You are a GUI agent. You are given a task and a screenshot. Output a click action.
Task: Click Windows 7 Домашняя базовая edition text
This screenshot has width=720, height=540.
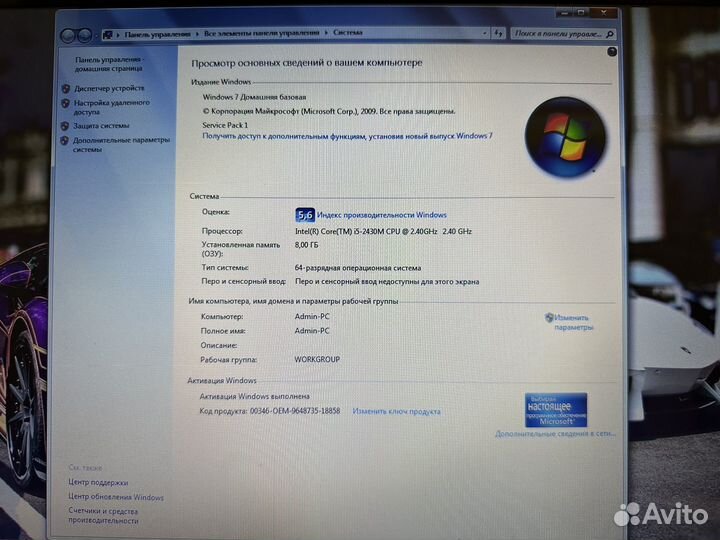click(254, 97)
